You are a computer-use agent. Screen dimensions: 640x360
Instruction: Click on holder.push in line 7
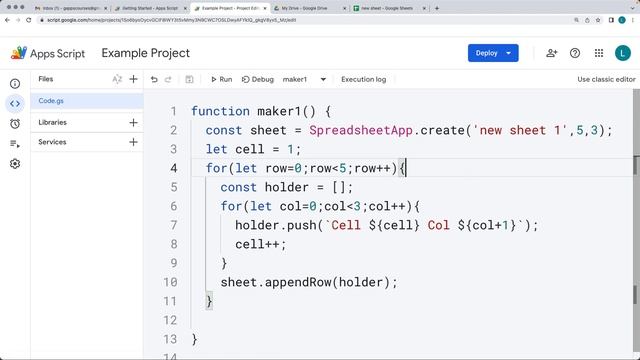click(x=276, y=225)
